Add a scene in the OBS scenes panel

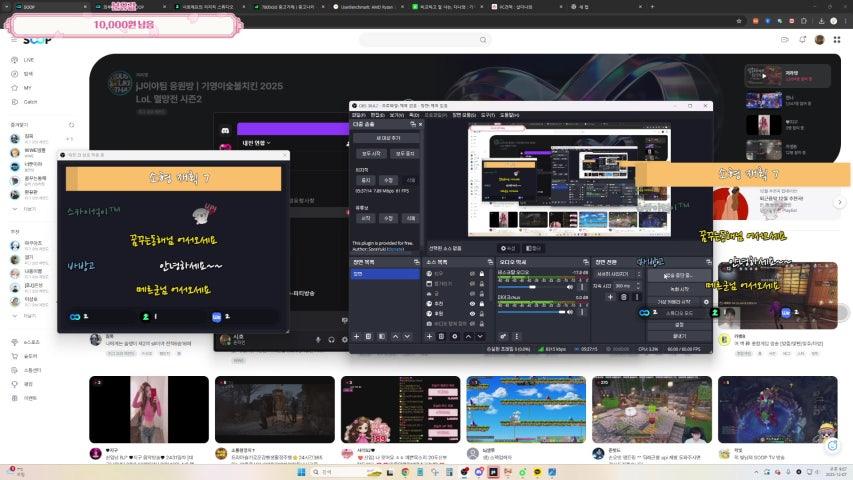coord(356,336)
